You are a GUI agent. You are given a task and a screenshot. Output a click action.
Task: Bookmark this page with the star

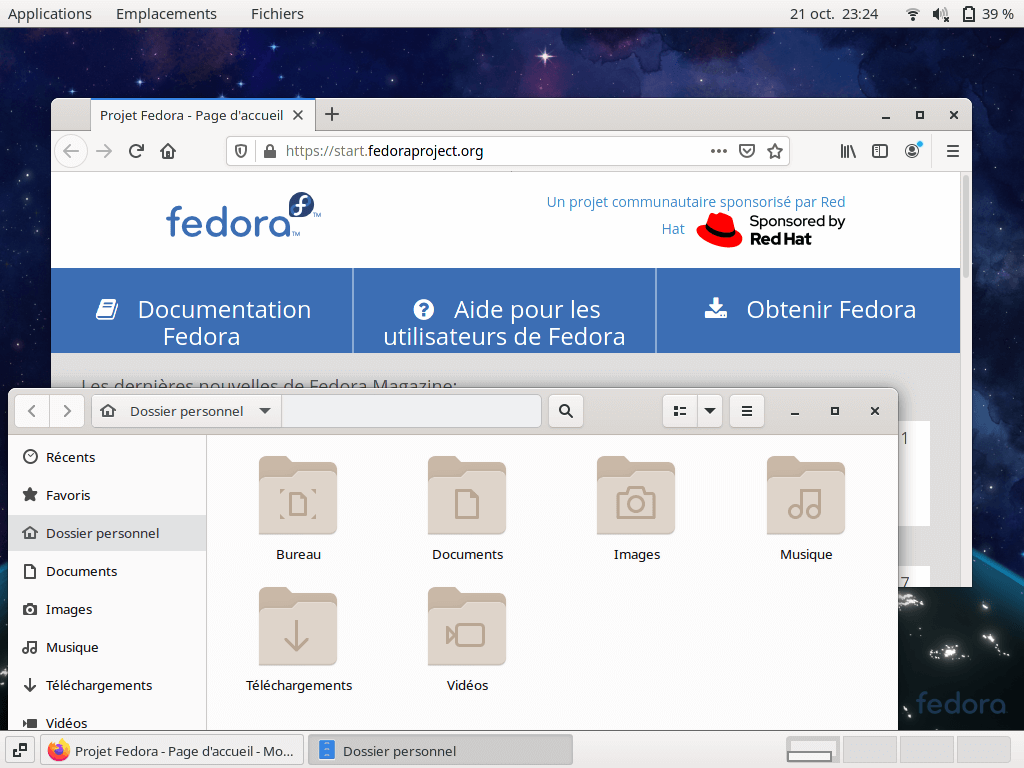775,152
